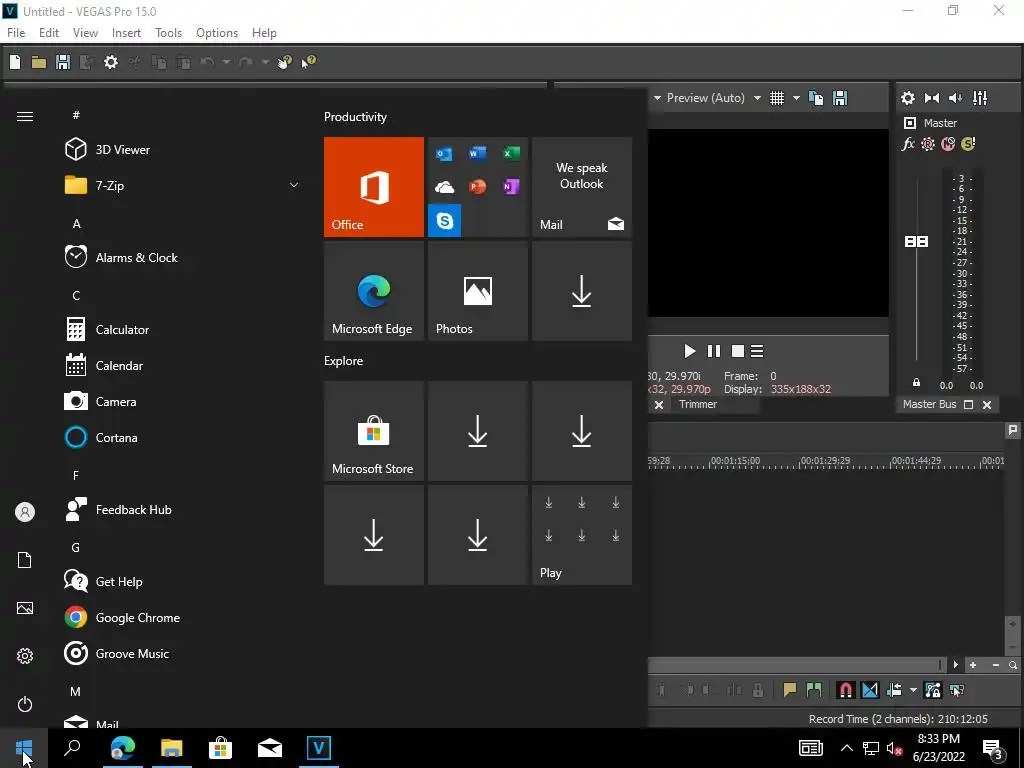Zoom out timeline with minus button
The width and height of the screenshot is (1024, 768).
pyautogui.click(x=995, y=665)
